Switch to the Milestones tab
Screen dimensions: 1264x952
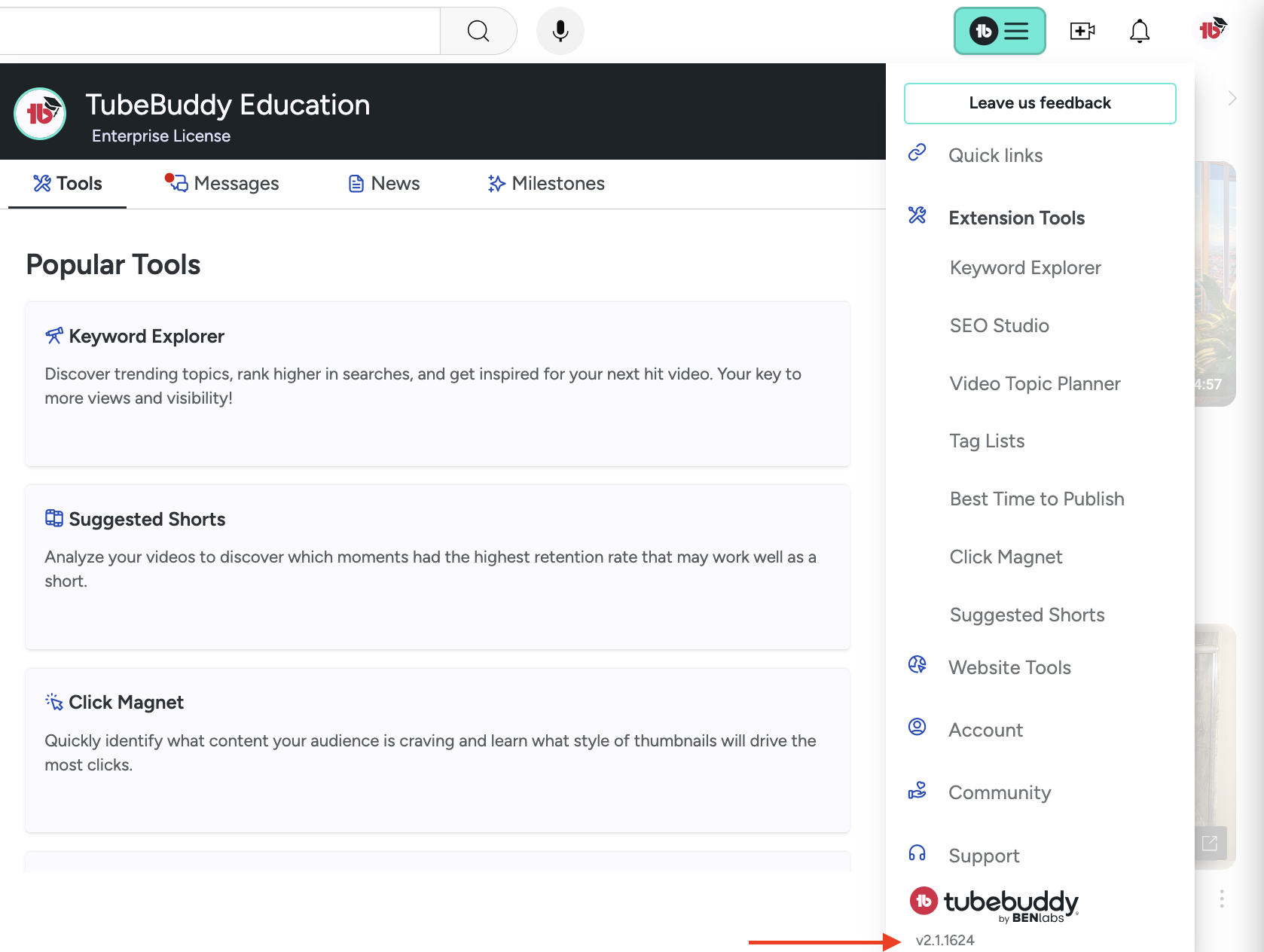point(546,184)
